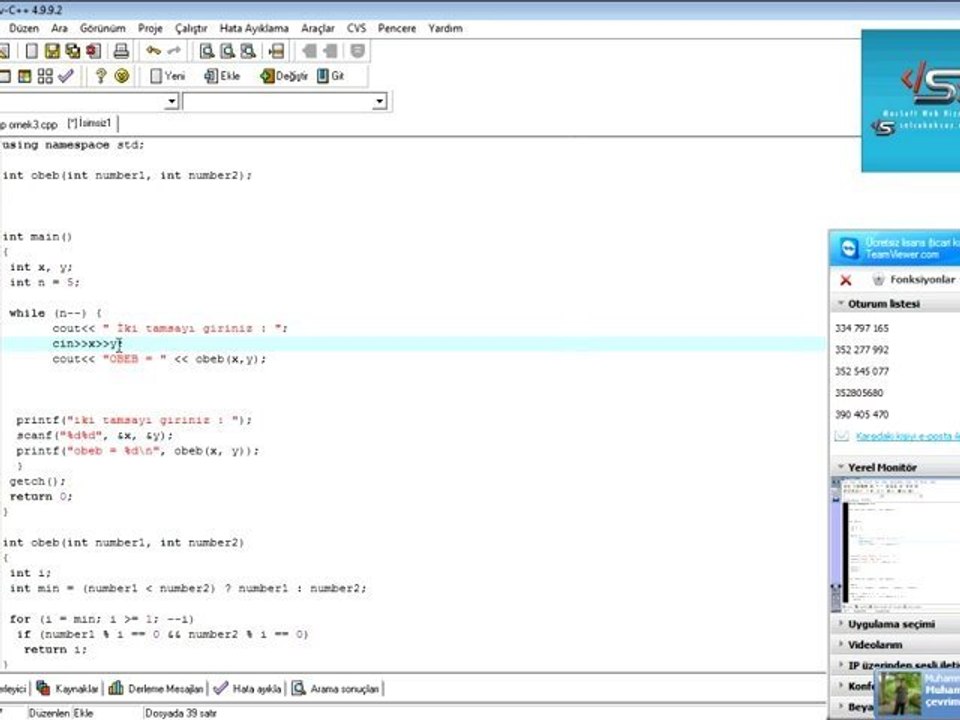The height and width of the screenshot is (720, 960).
Task: Select session 352 277 992
Action: pos(861,350)
